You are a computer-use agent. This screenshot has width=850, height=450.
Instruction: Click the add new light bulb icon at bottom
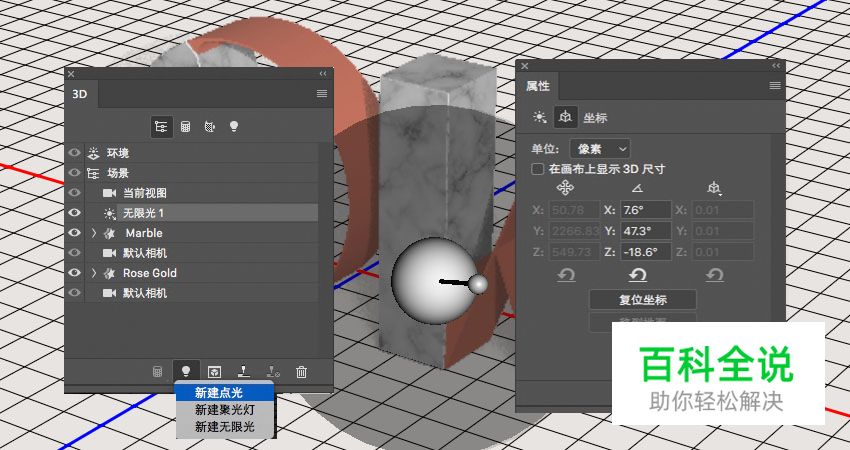[184, 371]
